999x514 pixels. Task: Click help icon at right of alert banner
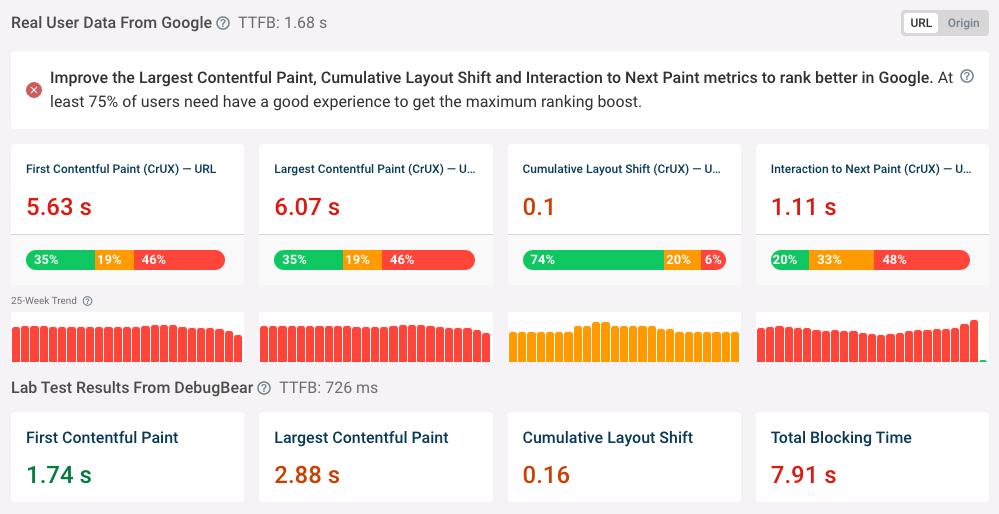(x=967, y=76)
